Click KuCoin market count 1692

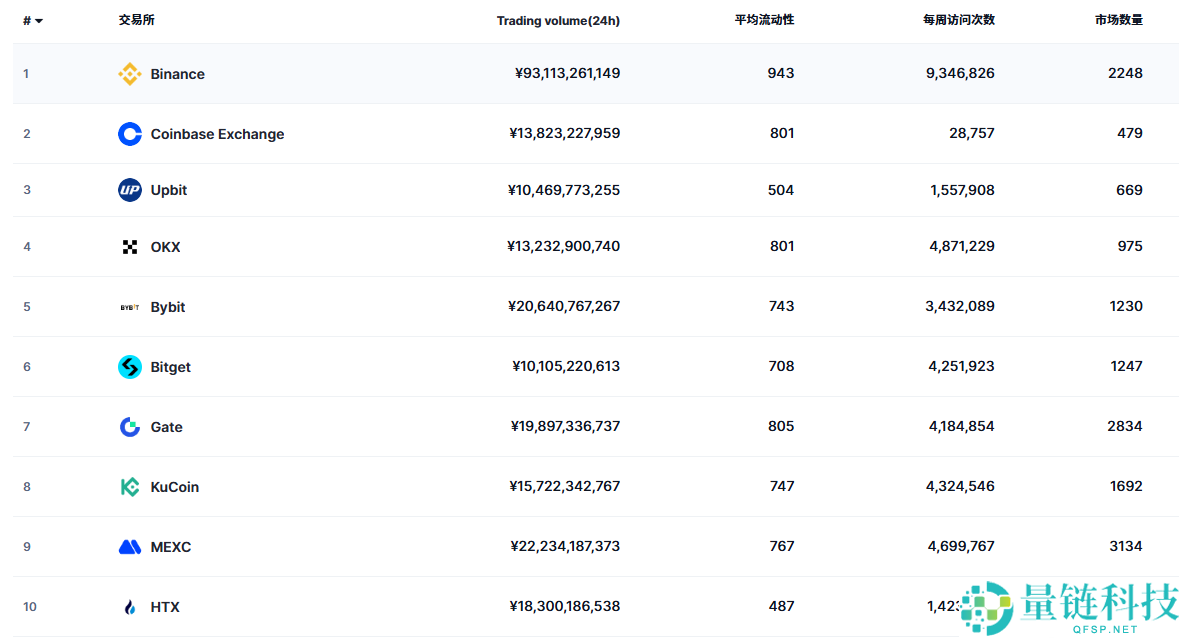[x=1126, y=487]
